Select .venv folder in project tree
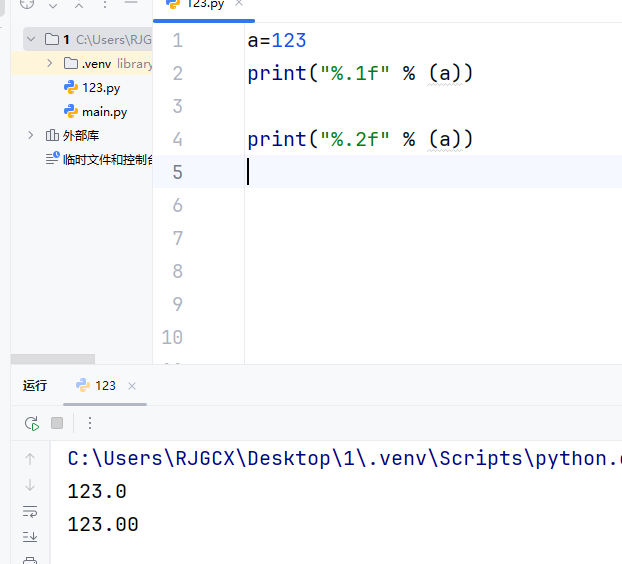The height and width of the screenshot is (564, 622). pos(82,63)
